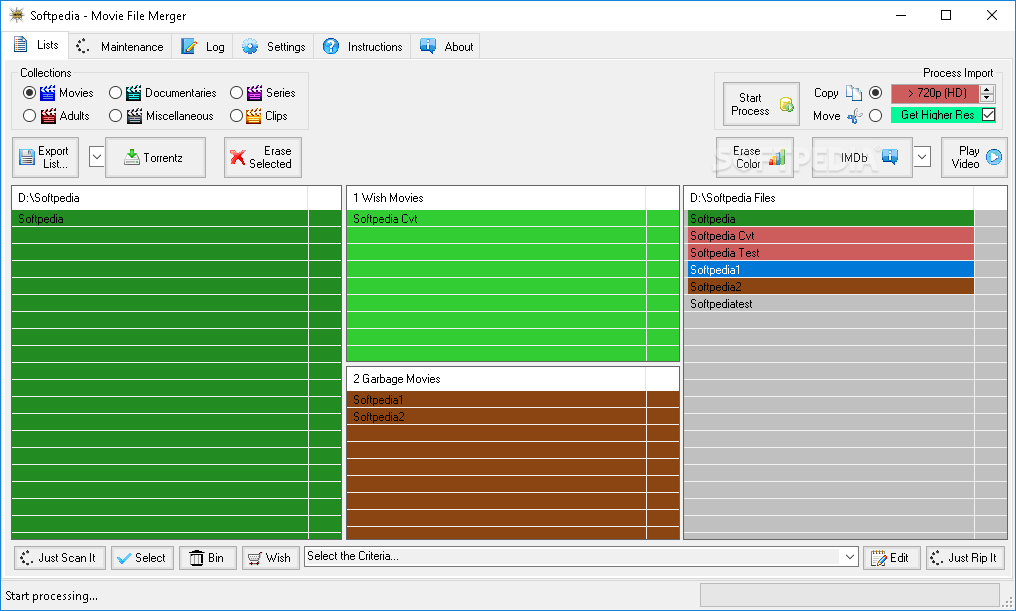Image resolution: width=1016 pixels, height=611 pixels.
Task: Click the Move scissors icon
Action: (x=855, y=116)
